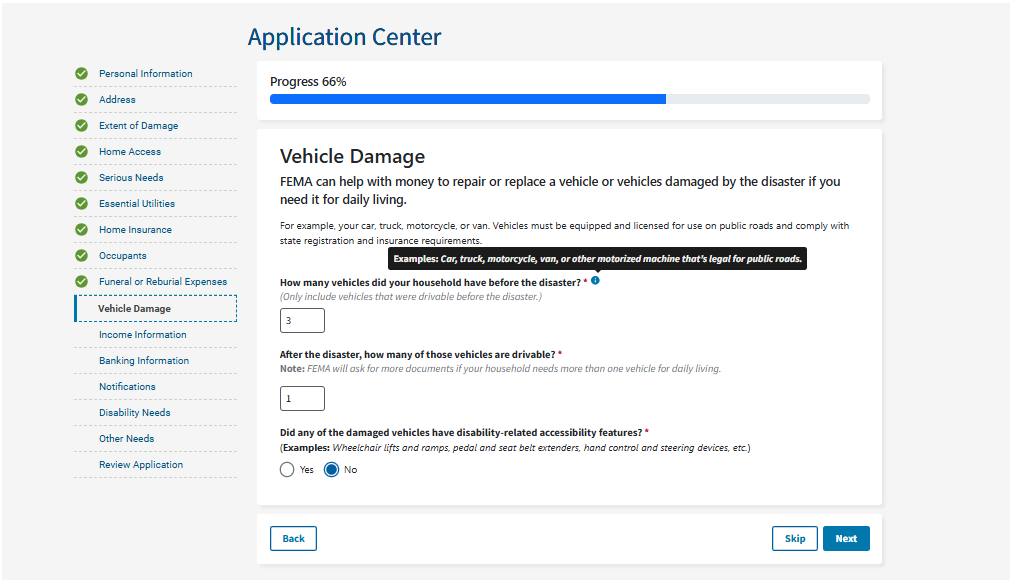
Task: Click Next to continue the application
Action: pyautogui.click(x=846, y=538)
